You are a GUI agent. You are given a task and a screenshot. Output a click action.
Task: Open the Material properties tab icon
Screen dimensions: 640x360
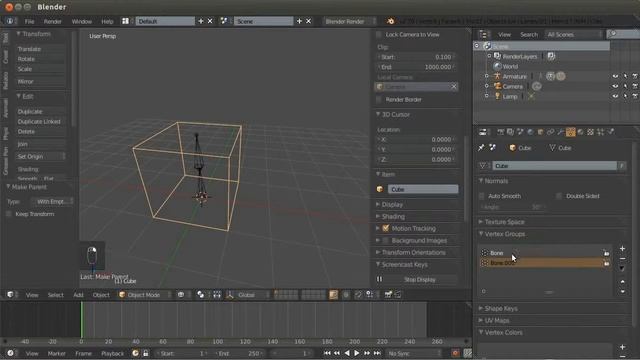[x=580, y=132]
